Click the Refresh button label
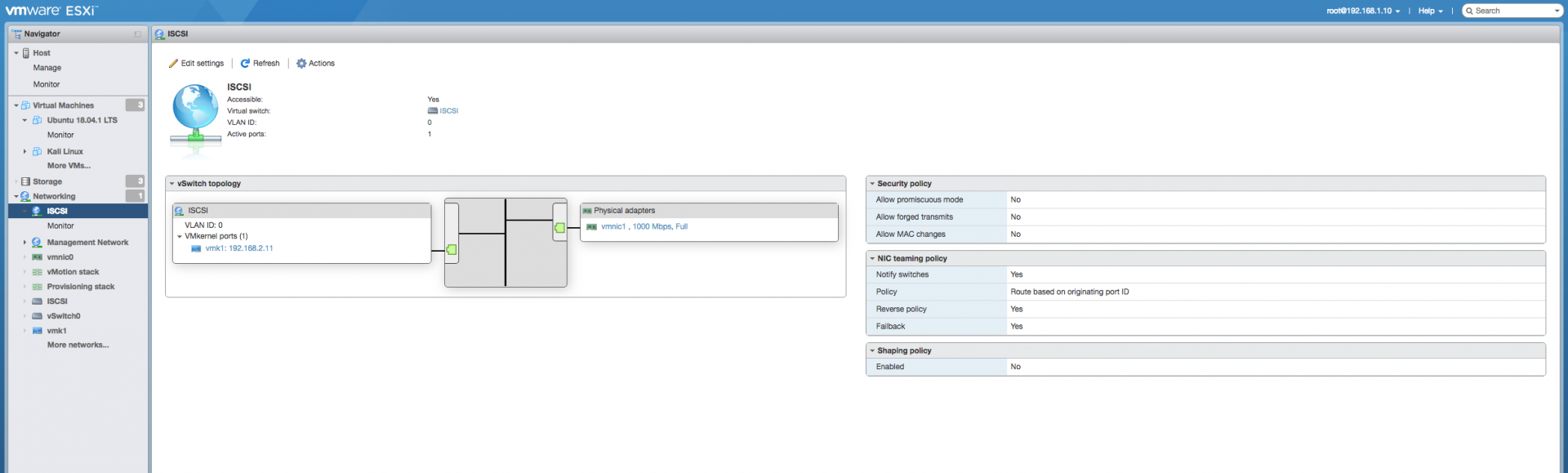 click(x=266, y=64)
